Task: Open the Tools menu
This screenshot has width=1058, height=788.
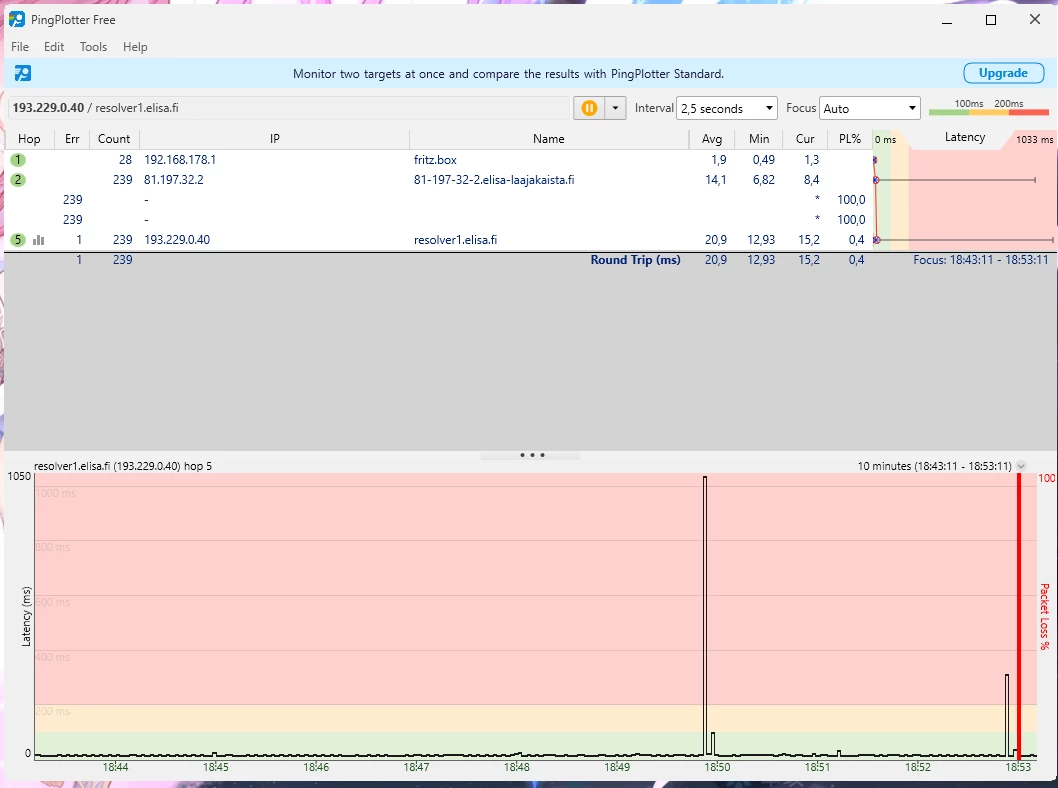Action: (93, 47)
